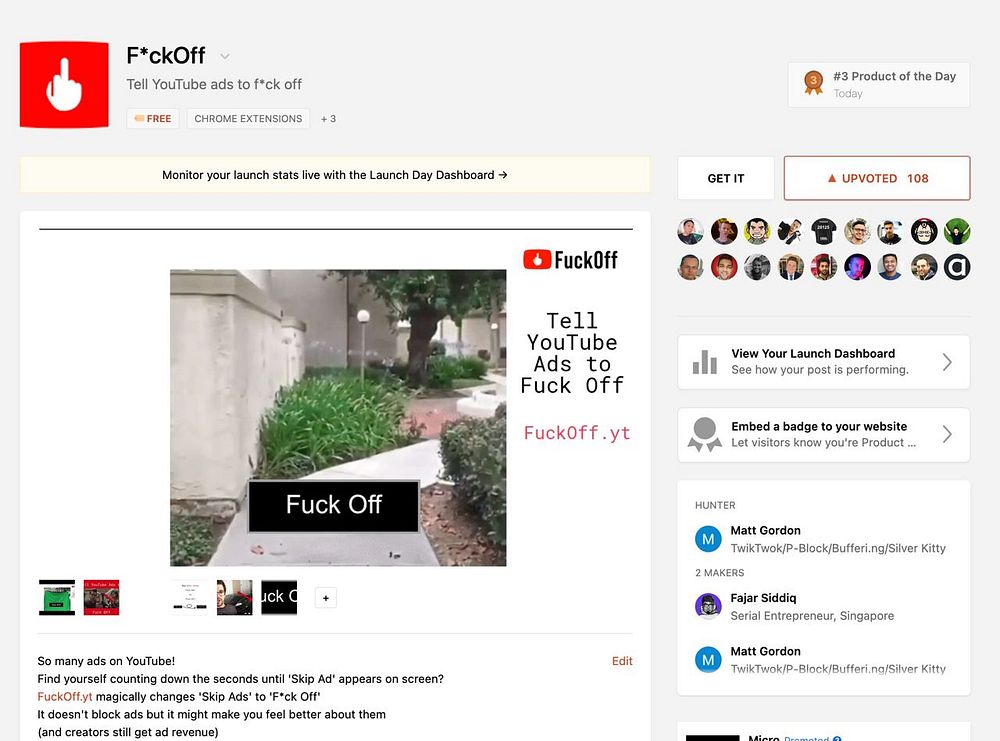
Task: Click the last upvoter avatar with 'a' logo
Action: click(957, 267)
